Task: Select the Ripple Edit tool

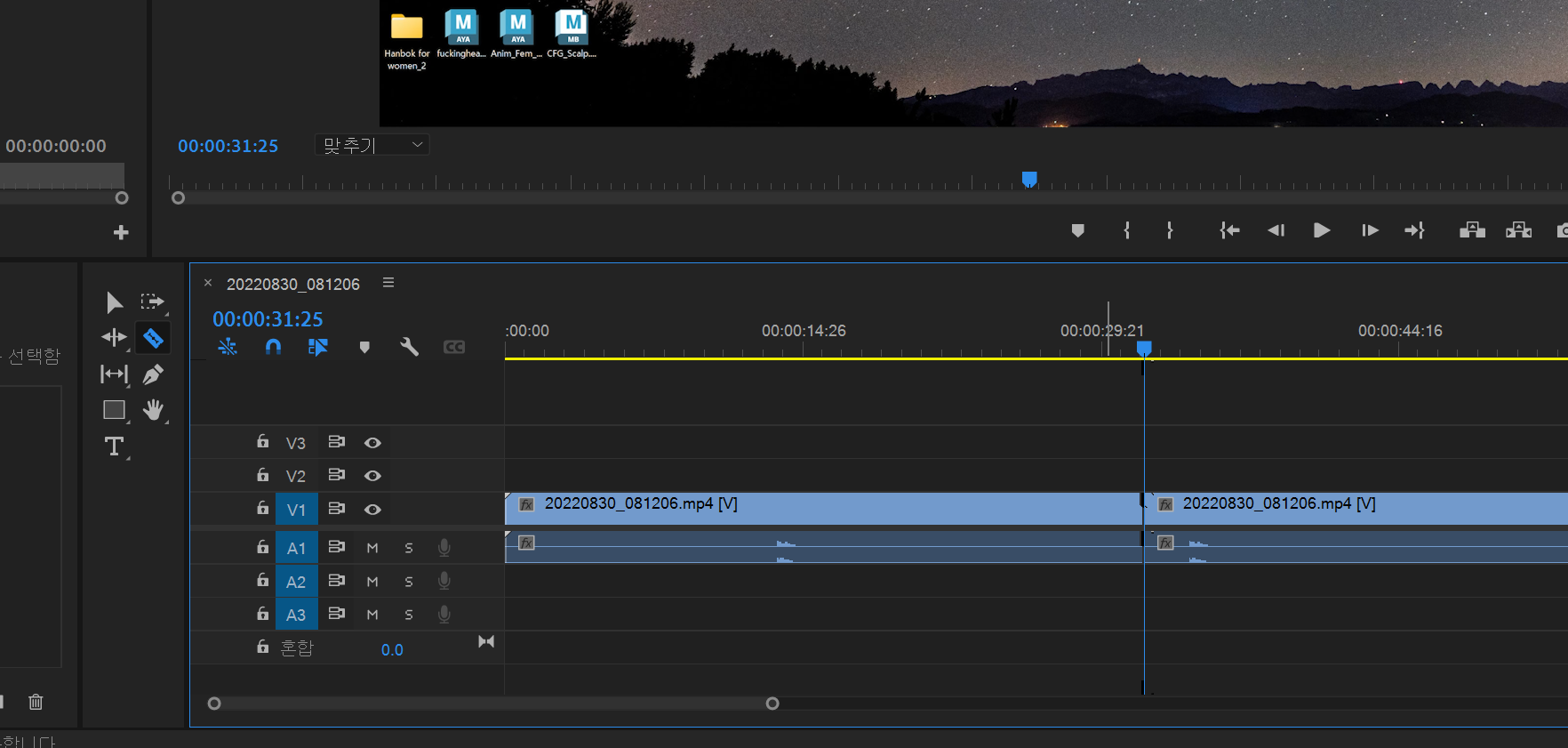Action: click(114, 337)
